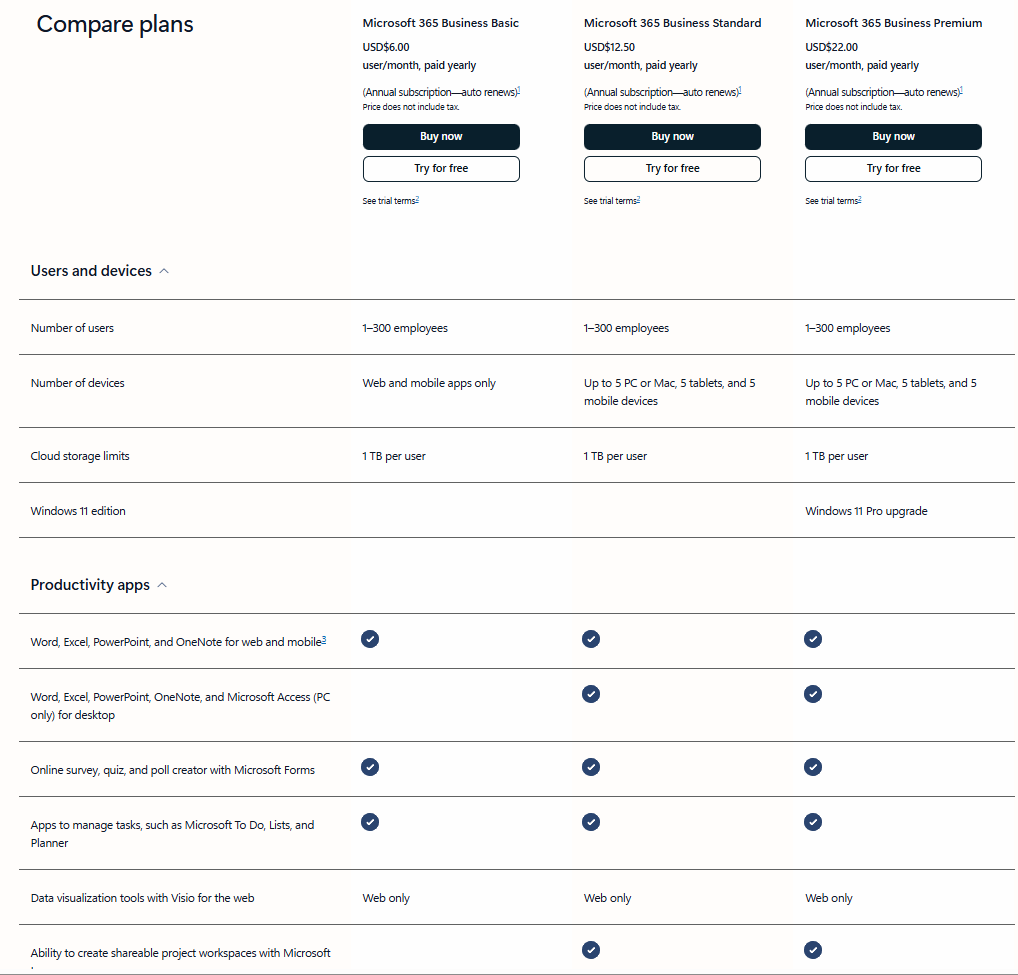Buy now for Microsoft 365 Business Premium
The width and height of the screenshot is (1018, 975).
[893, 137]
